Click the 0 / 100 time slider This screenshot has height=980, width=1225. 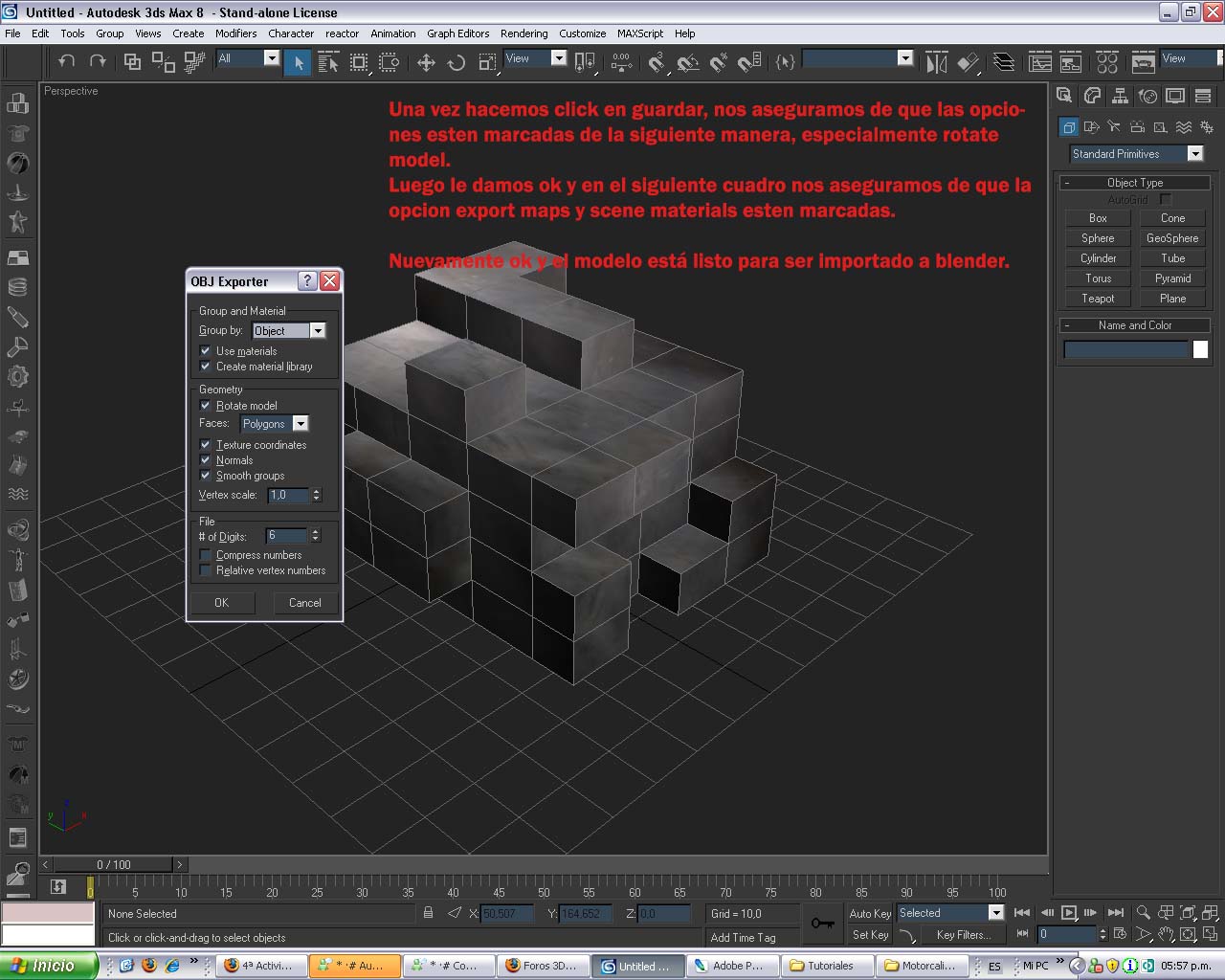pyautogui.click(x=114, y=864)
